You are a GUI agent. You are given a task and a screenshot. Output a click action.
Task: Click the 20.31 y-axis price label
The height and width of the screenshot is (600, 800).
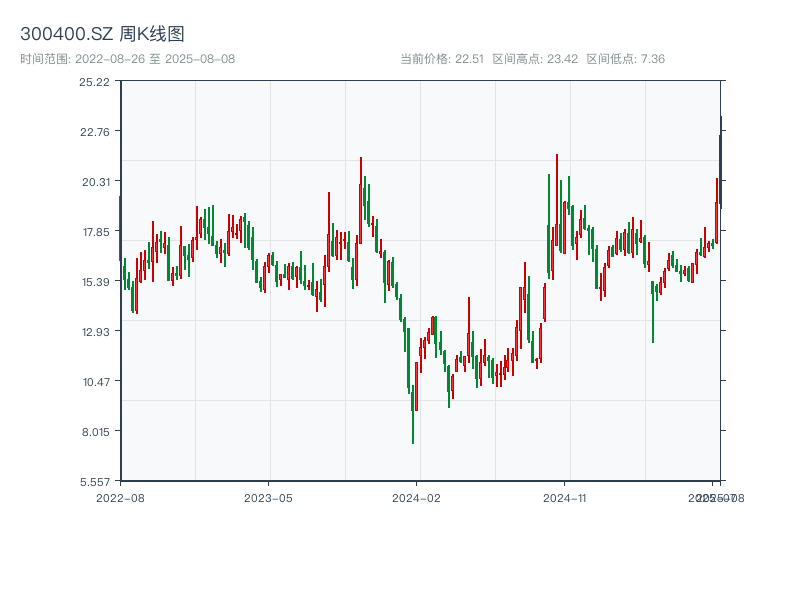(95, 181)
